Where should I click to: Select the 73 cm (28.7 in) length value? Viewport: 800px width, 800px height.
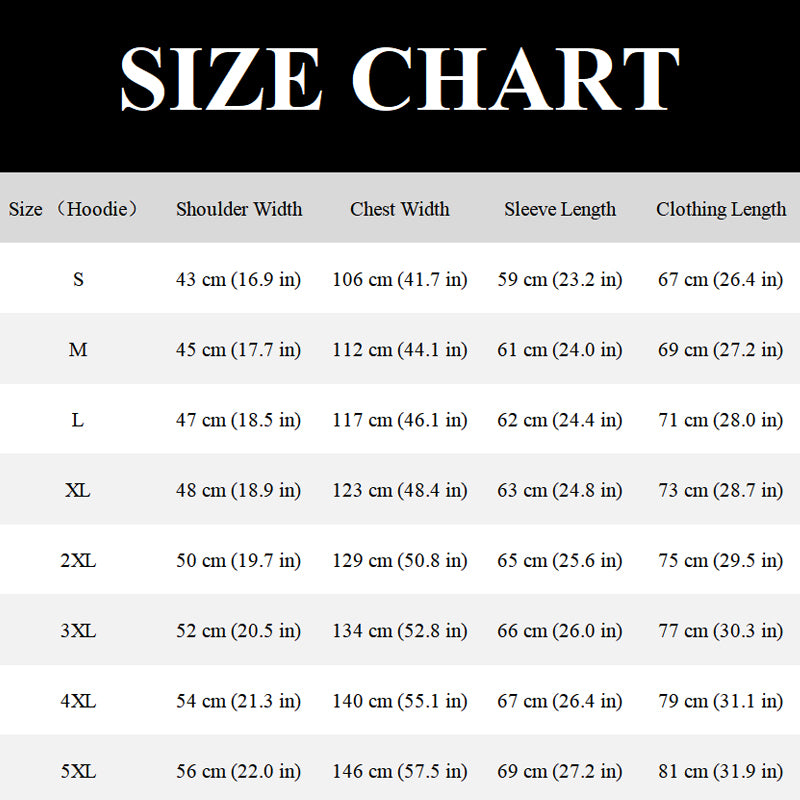721,491
